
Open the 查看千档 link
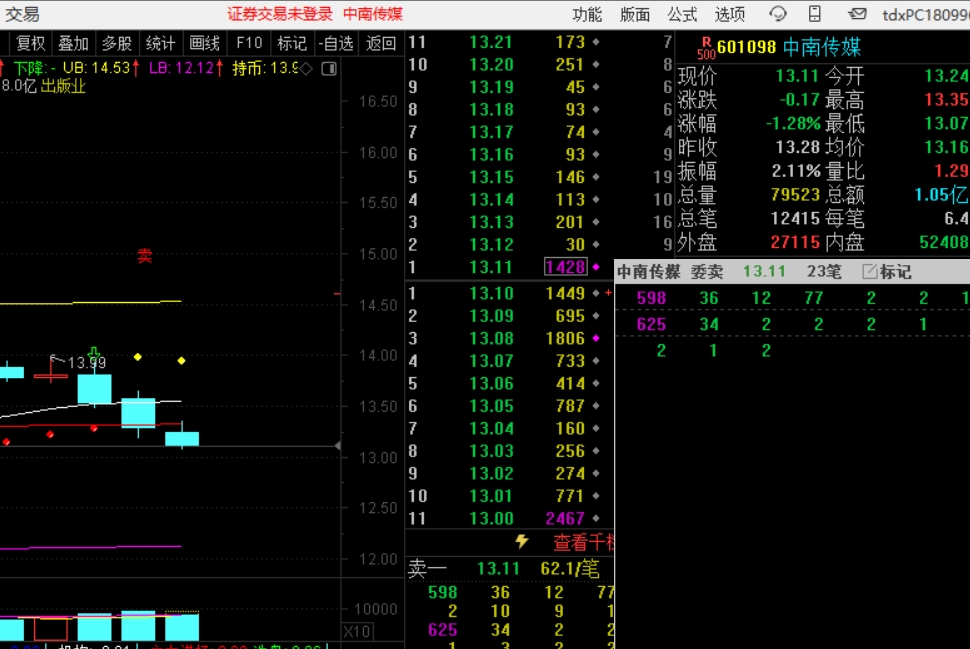point(583,542)
